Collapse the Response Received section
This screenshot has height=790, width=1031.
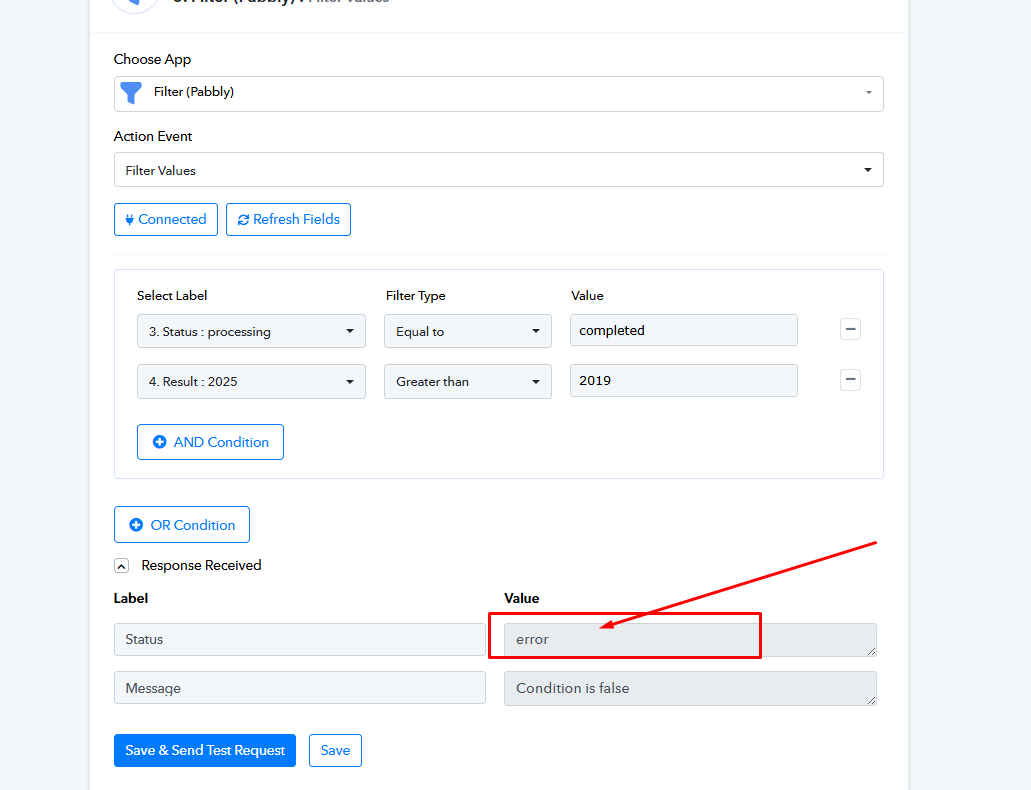coord(122,566)
